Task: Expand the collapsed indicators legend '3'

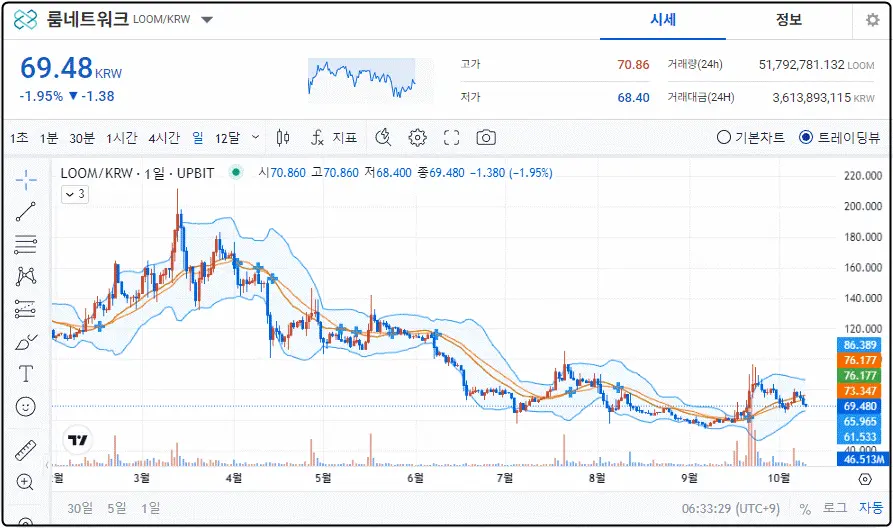Action: [75, 194]
